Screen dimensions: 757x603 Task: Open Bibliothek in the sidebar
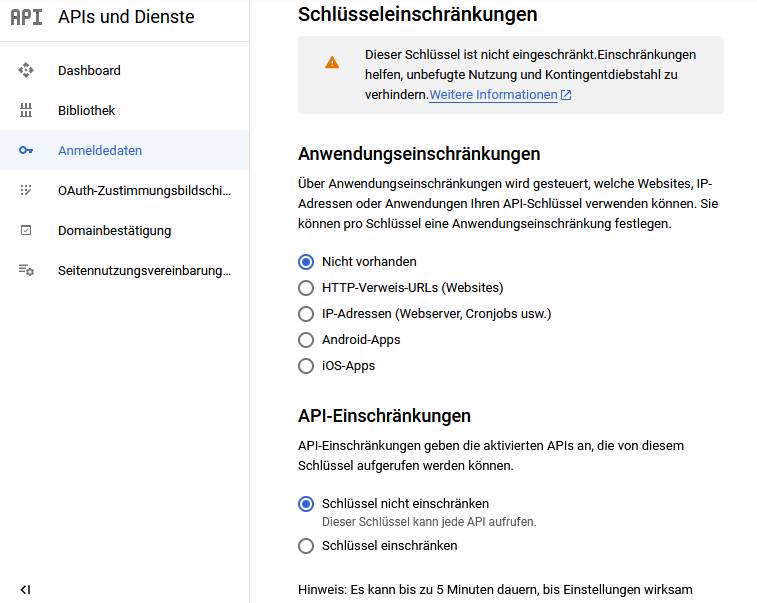click(x=125, y=111)
